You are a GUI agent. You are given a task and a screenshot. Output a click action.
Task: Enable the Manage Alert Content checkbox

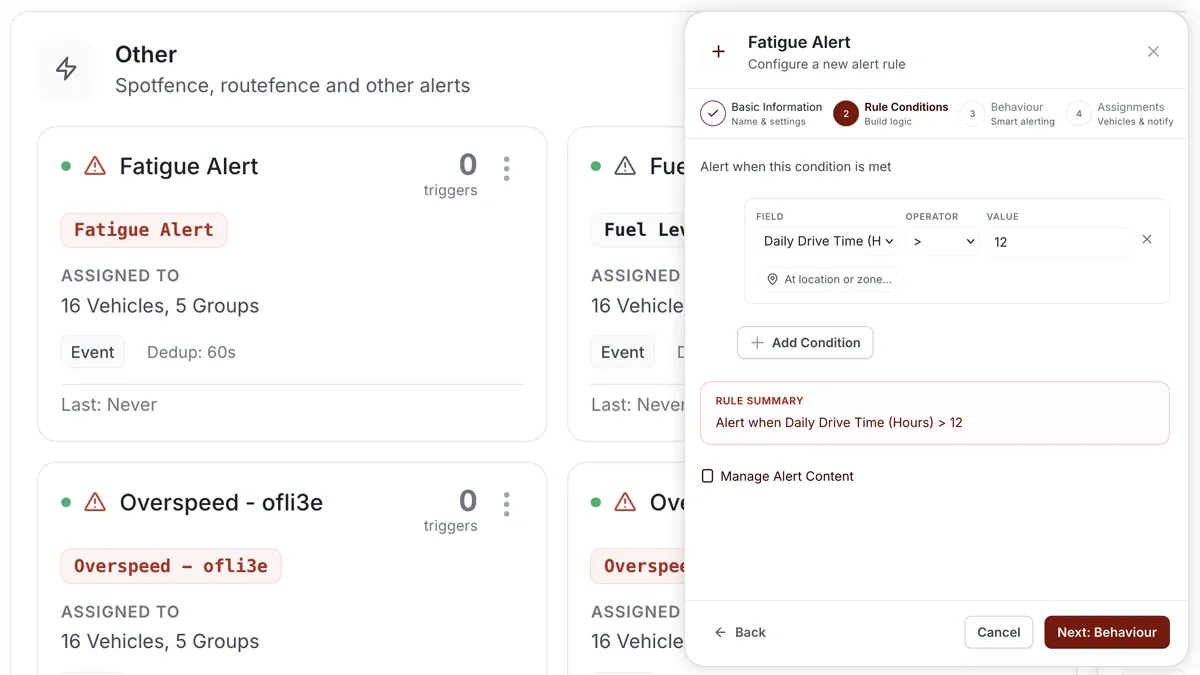tap(708, 477)
